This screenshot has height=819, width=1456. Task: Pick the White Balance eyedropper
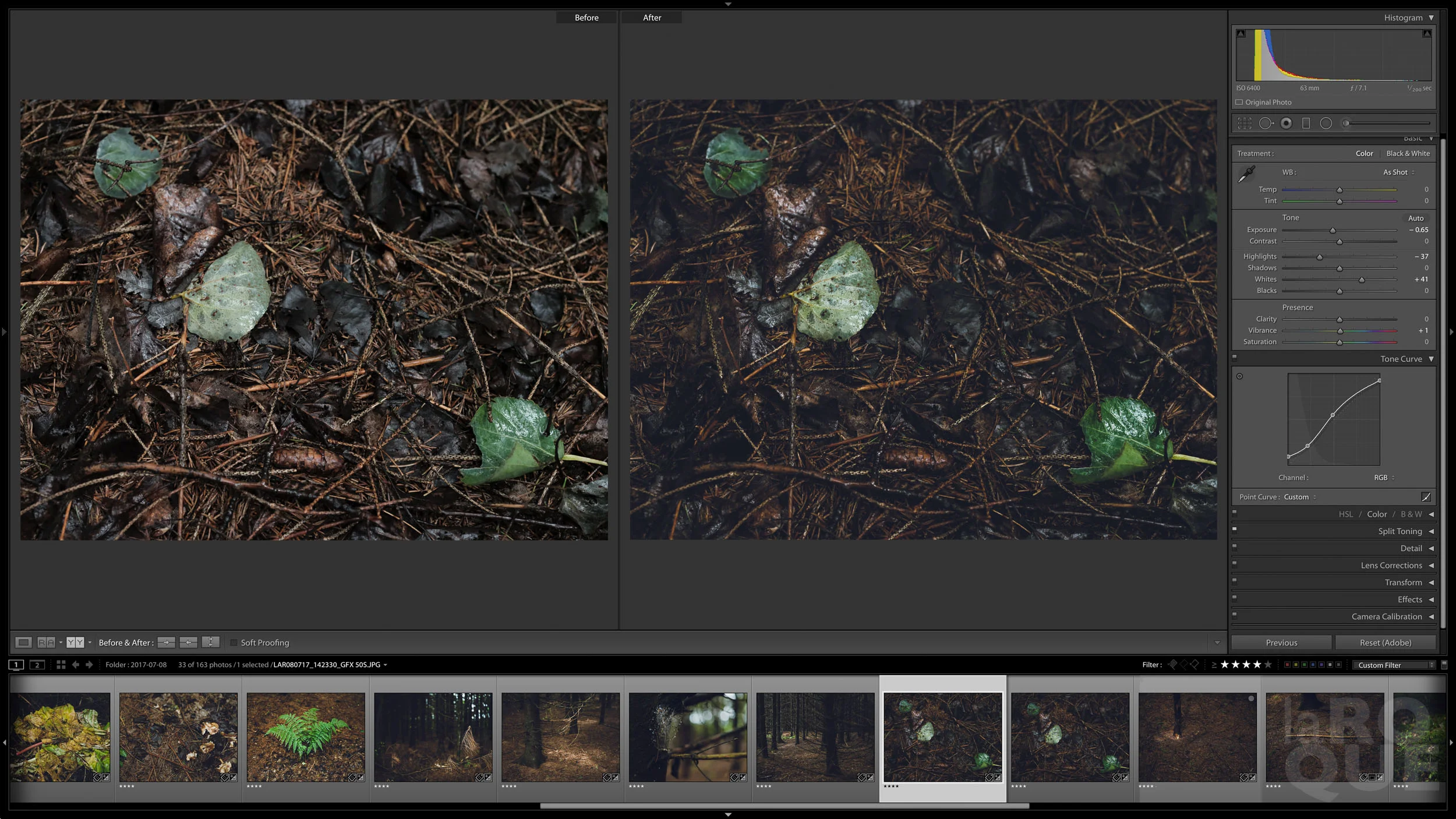pos(1246,174)
